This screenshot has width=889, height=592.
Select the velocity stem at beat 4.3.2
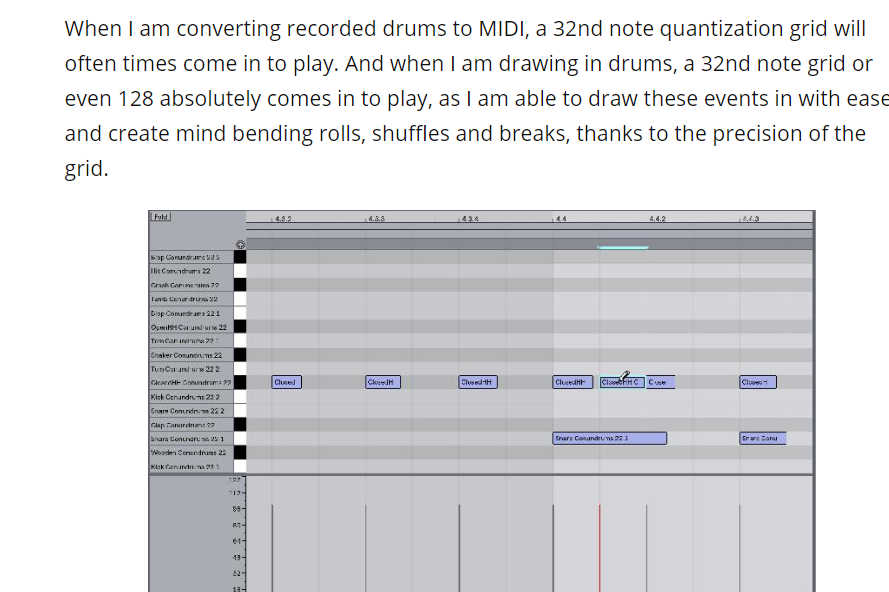click(272, 548)
